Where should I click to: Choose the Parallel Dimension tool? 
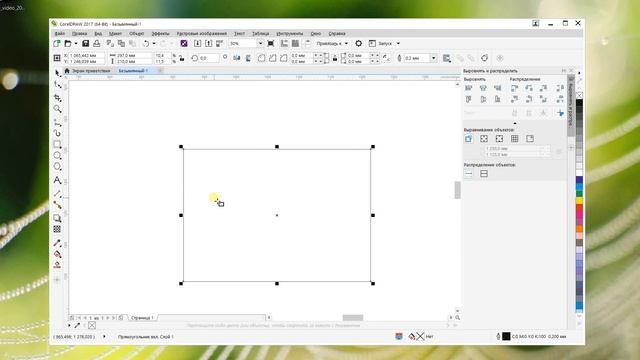58,194
